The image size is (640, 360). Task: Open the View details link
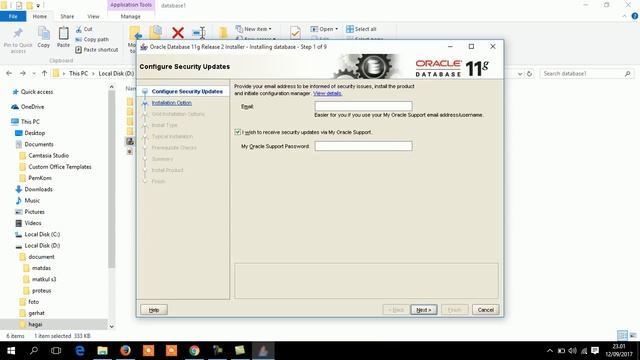(x=327, y=93)
